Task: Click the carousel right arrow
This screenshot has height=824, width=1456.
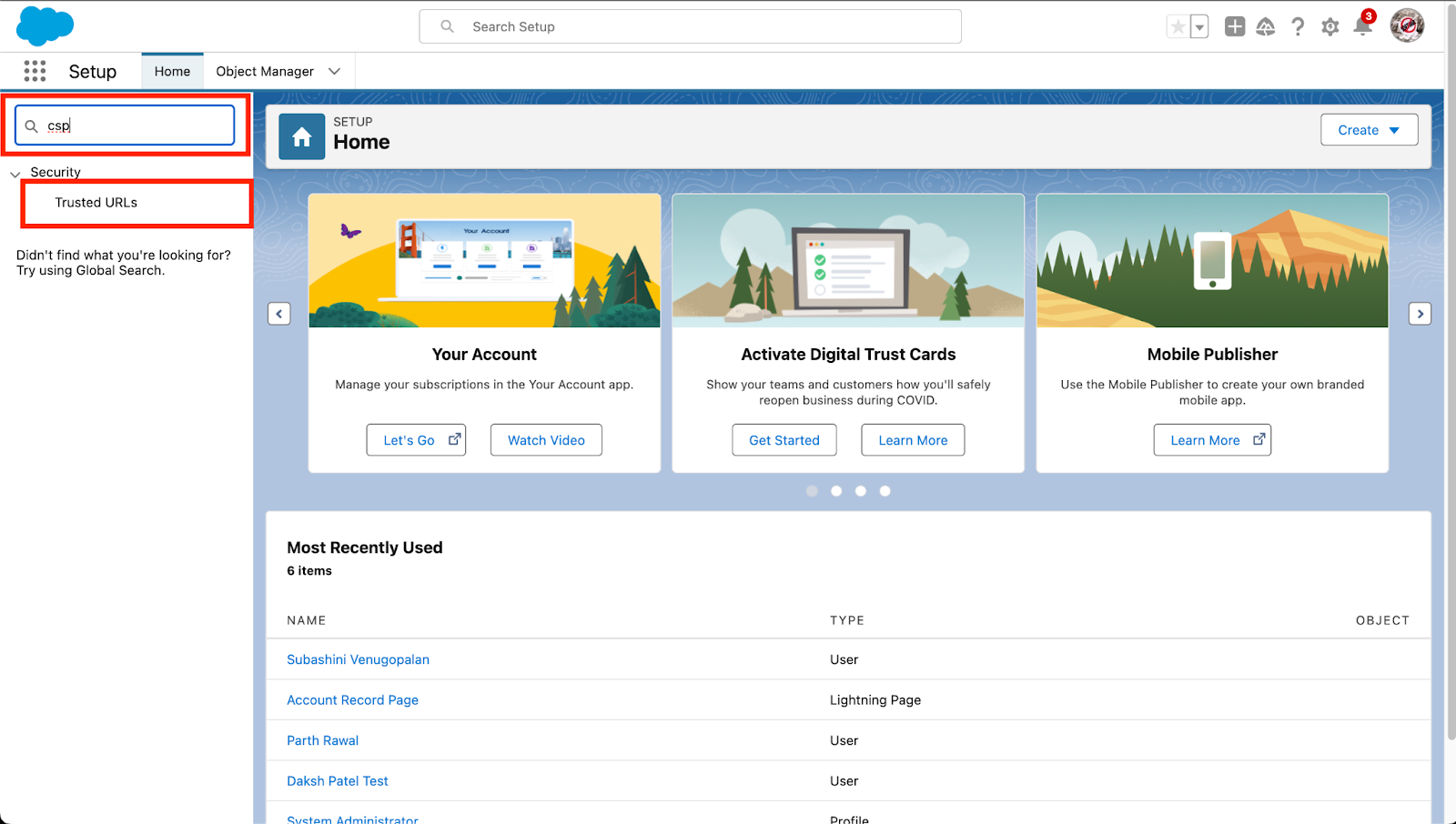Action: 1420,313
